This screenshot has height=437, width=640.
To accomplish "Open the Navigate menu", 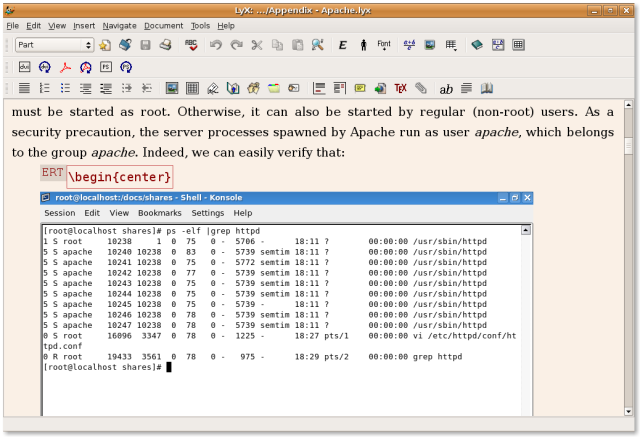I will 119,25.
